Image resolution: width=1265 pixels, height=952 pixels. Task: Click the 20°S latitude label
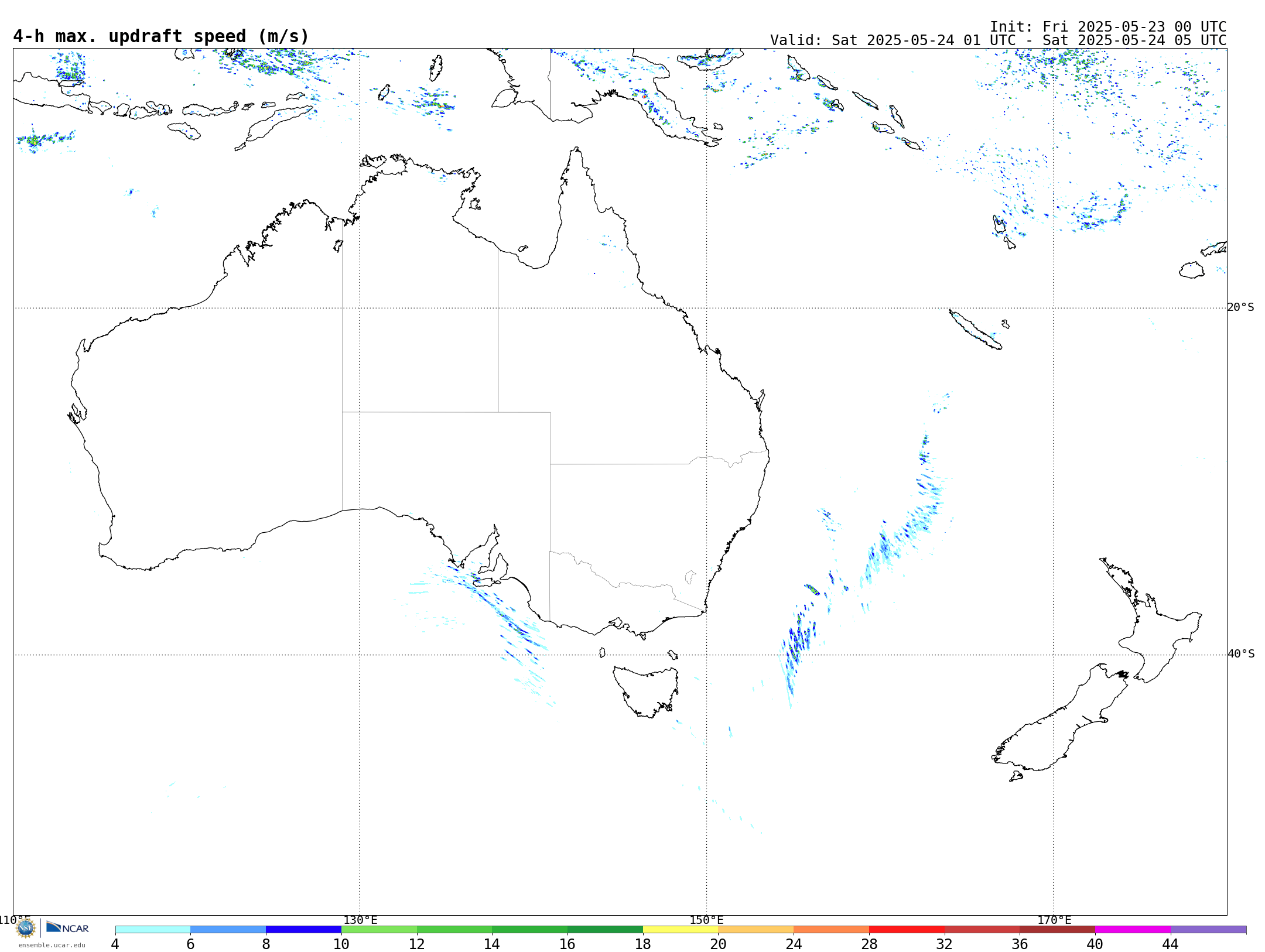pos(1240,307)
